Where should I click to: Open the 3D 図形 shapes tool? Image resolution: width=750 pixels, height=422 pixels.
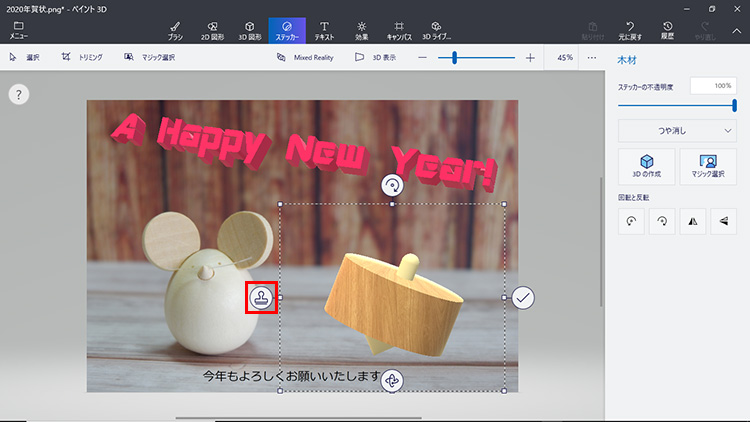[x=249, y=29]
